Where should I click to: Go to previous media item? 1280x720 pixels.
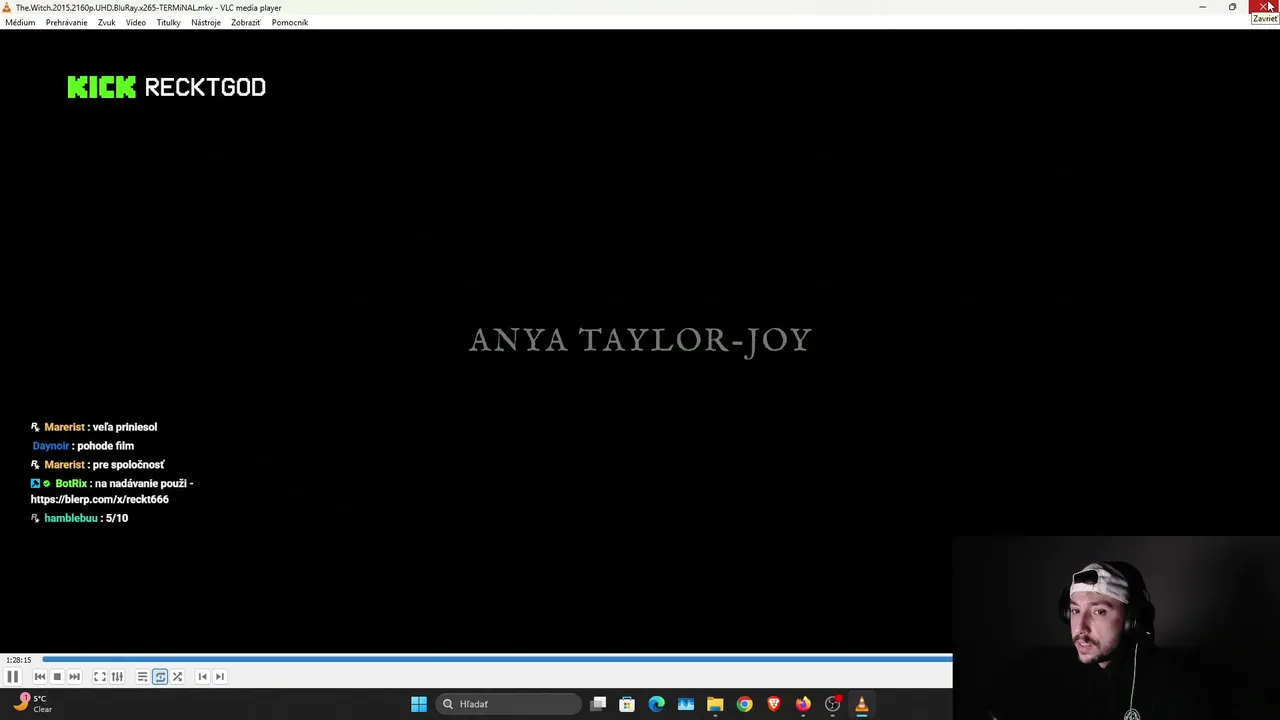(x=40, y=677)
